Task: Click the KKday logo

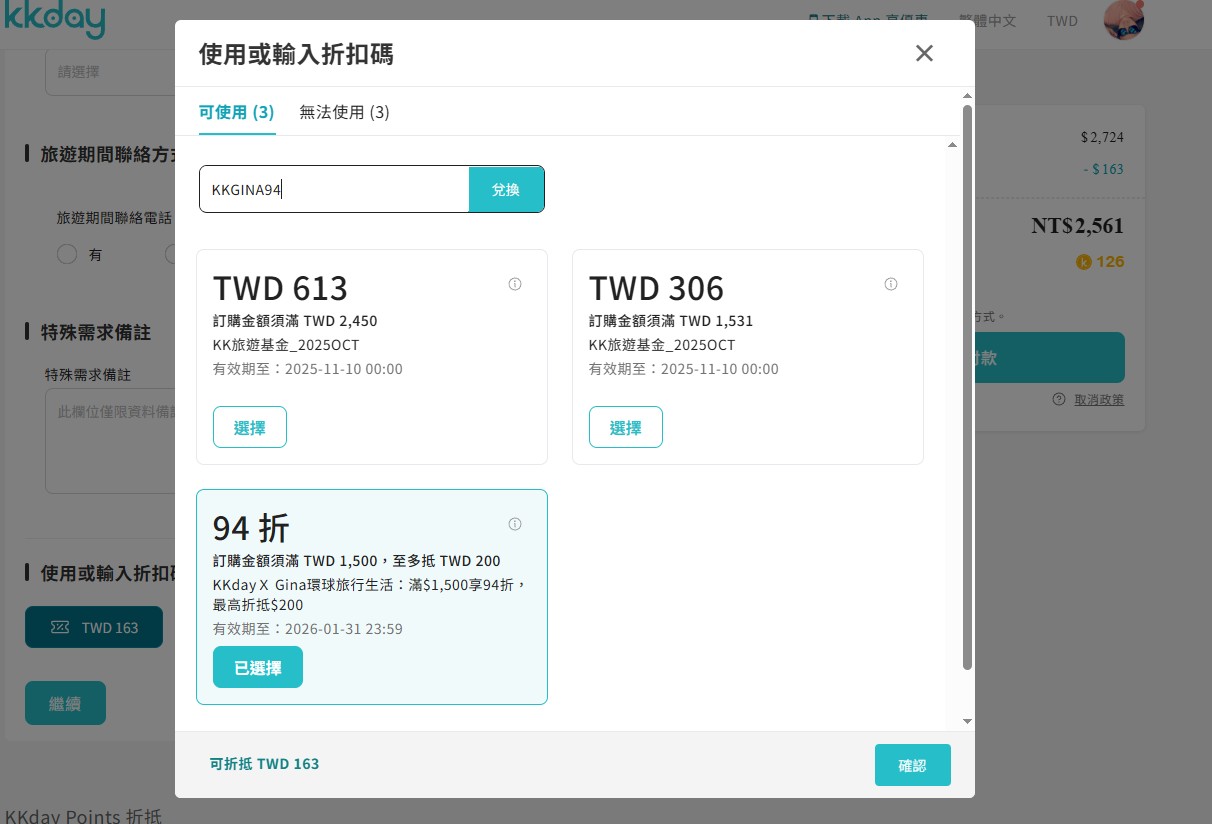Action: 55,20
